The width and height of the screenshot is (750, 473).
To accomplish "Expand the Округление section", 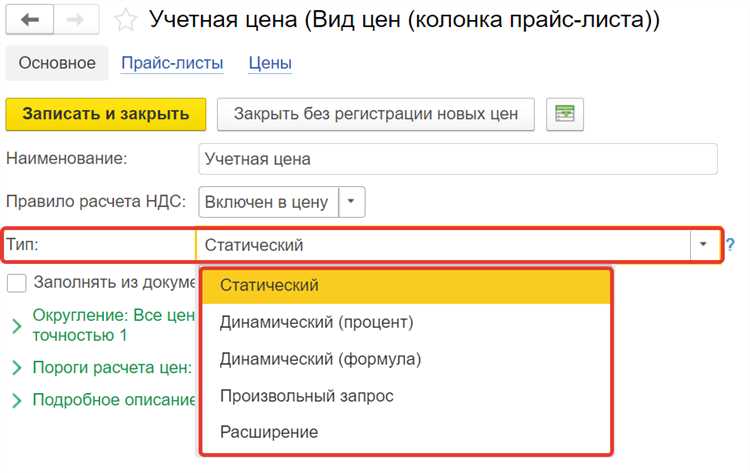I will tap(17, 326).
